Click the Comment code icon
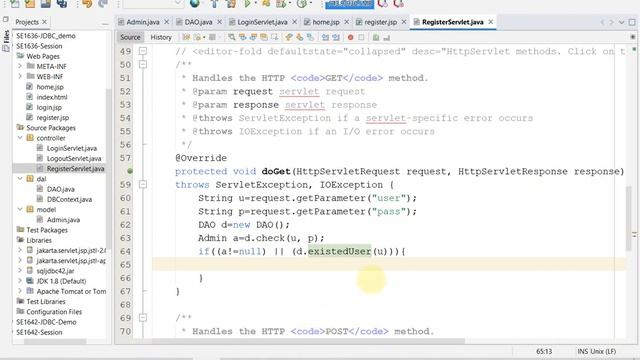 pos(376,37)
